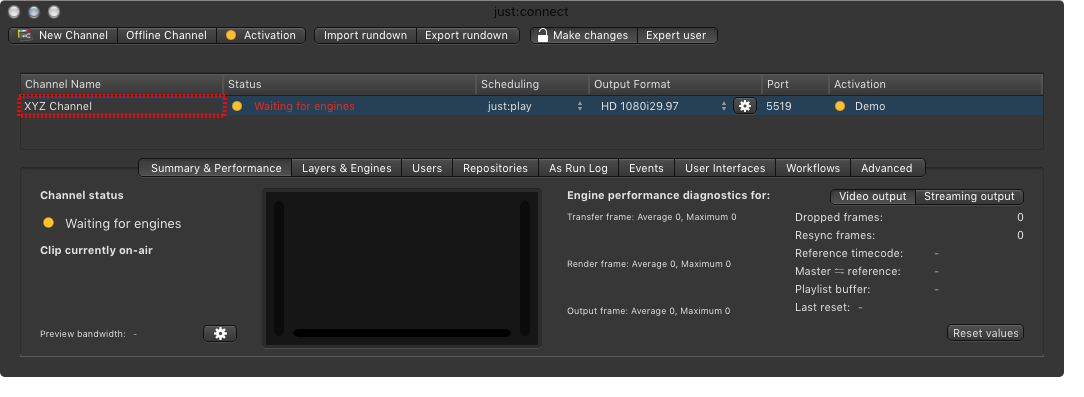Open the just:play scheduling dropdown
This screenshot has height=397, width=1084.
(534, 107)
